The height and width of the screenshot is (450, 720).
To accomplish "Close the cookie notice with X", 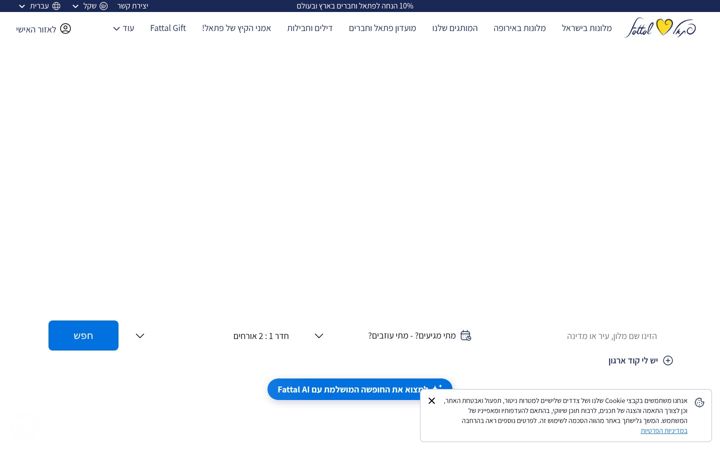I will coord(432,401).
